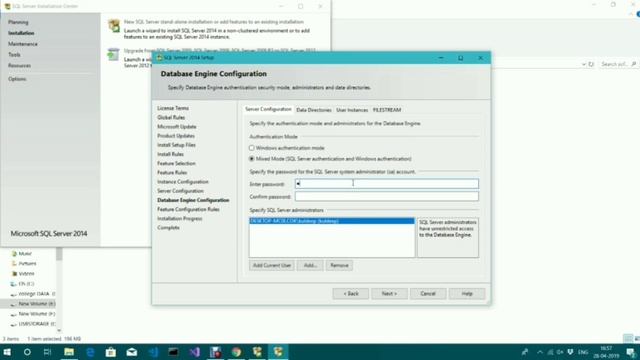Launch Microsoft Edge from taskbar
The width and height of the screenshot is (640, 360).
(x=90, y=352)
